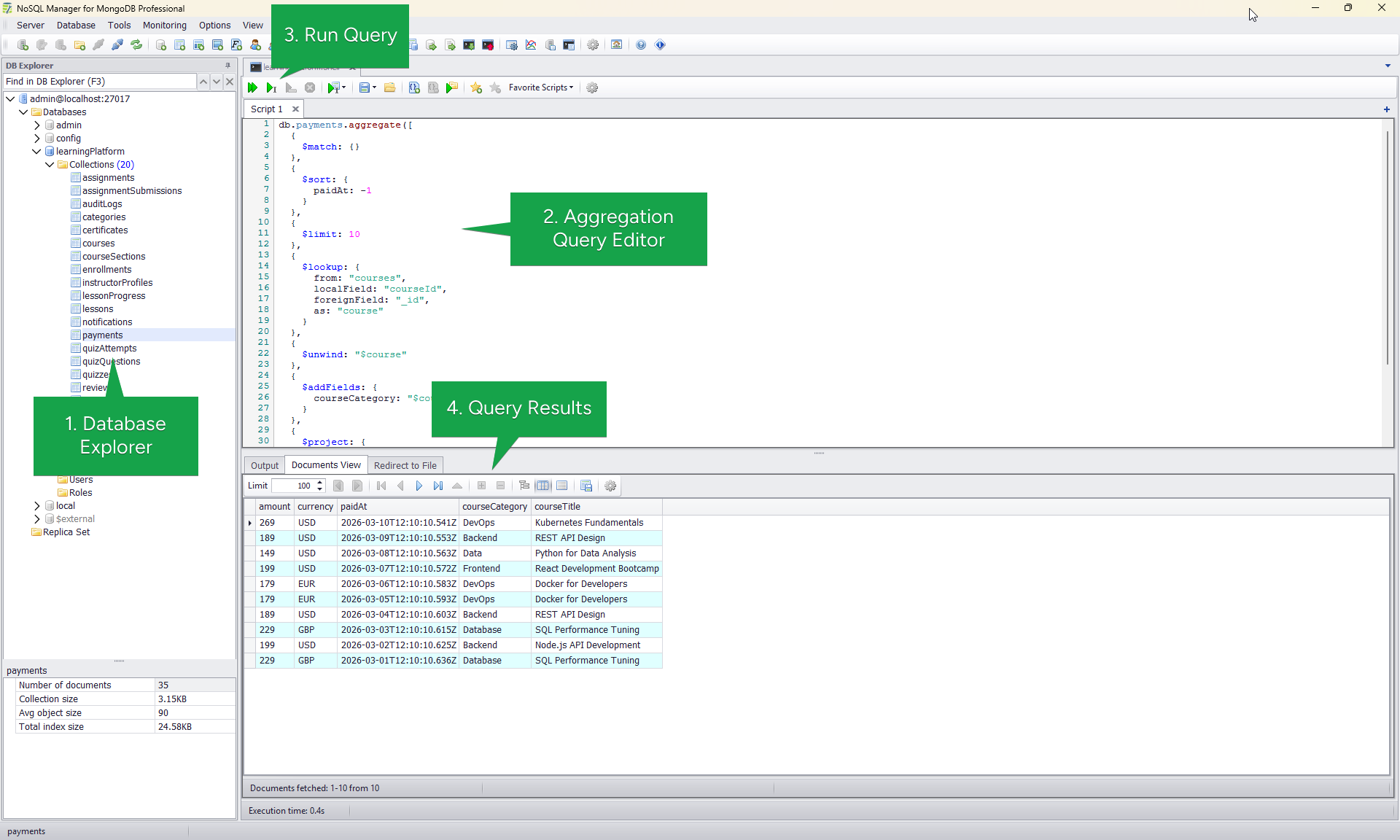
Task: Select the Replica Set tree node
Action: click(66, 532)
